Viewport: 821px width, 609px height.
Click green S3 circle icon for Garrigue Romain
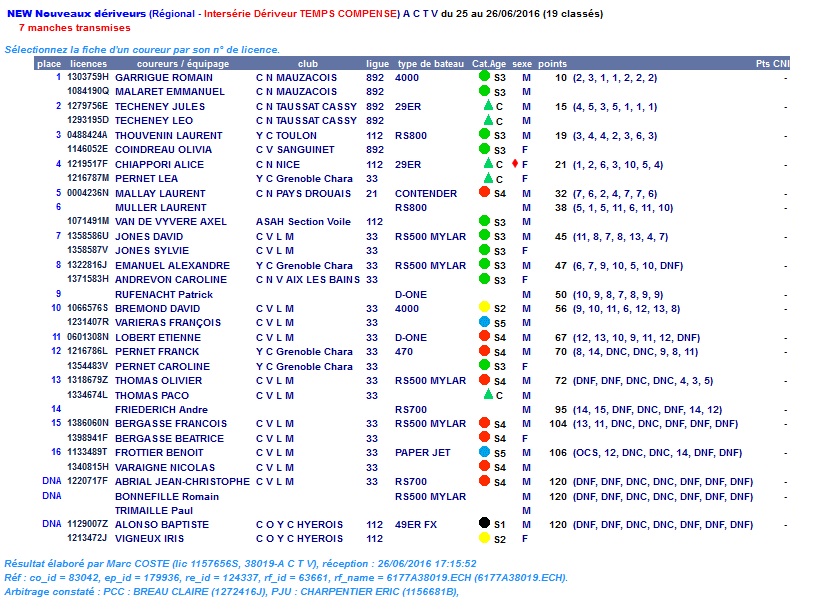(484, 76)
